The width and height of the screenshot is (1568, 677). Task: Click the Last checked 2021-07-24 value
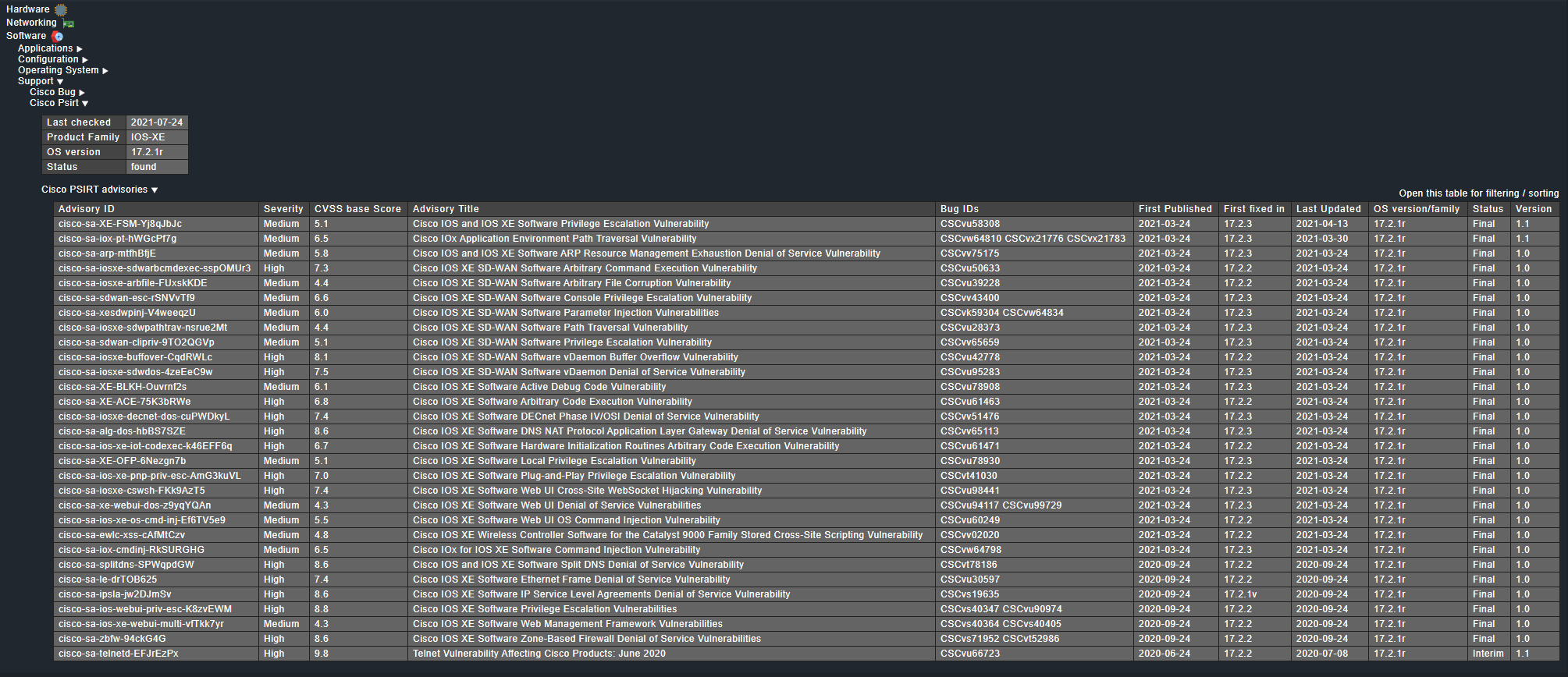pyautogui.click(x=157, y=122)
